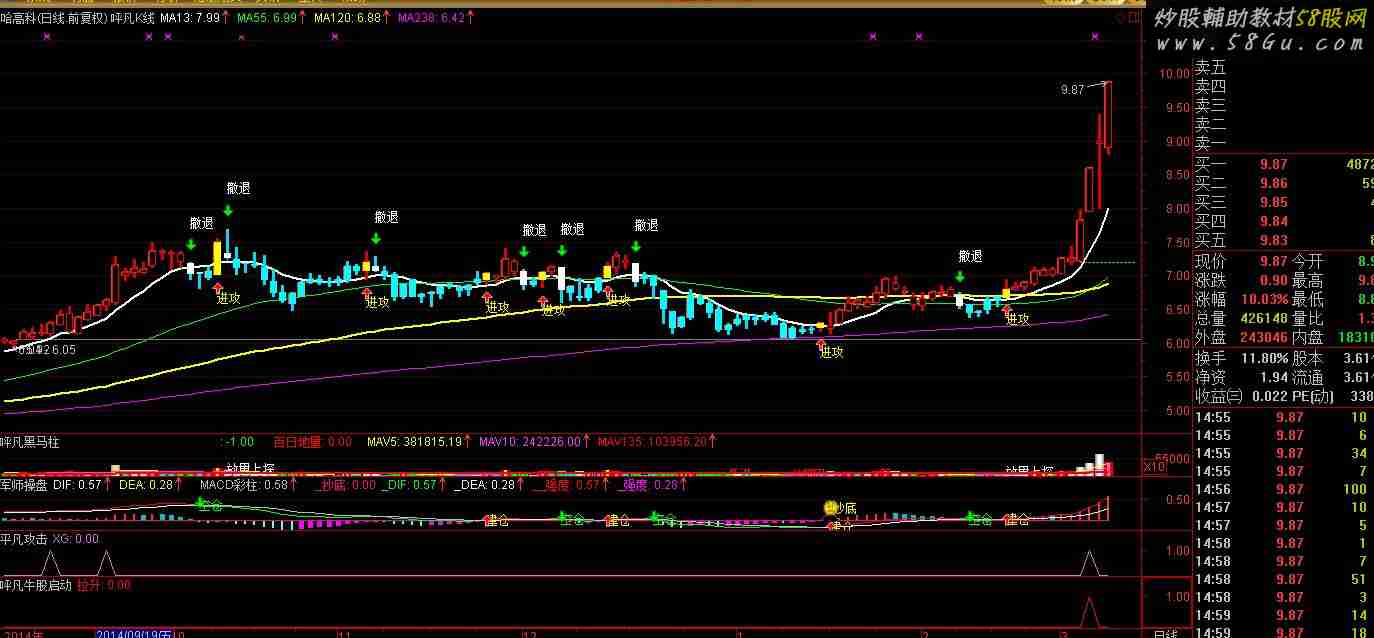
Task: Click the X10 volume scale box
Action: [1154, 465]
